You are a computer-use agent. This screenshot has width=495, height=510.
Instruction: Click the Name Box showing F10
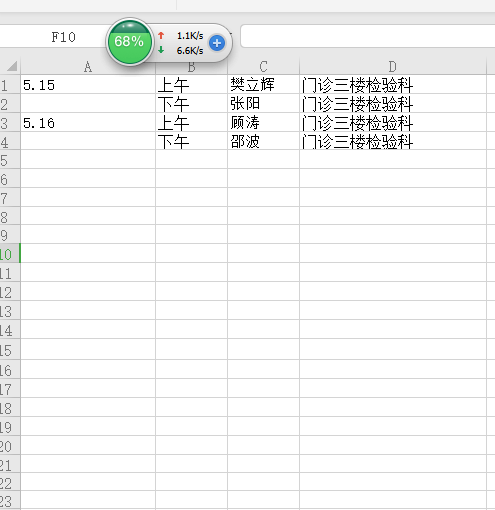[x=63, y=37]
